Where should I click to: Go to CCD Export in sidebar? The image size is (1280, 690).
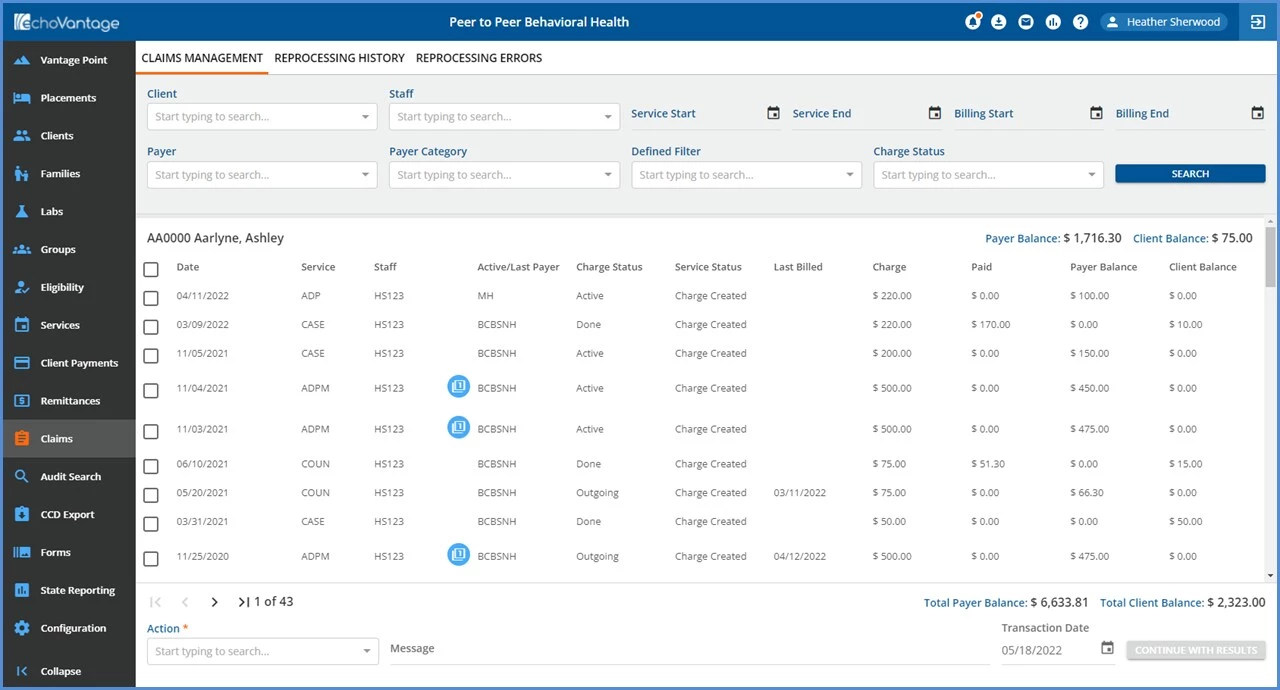(68, 515)
